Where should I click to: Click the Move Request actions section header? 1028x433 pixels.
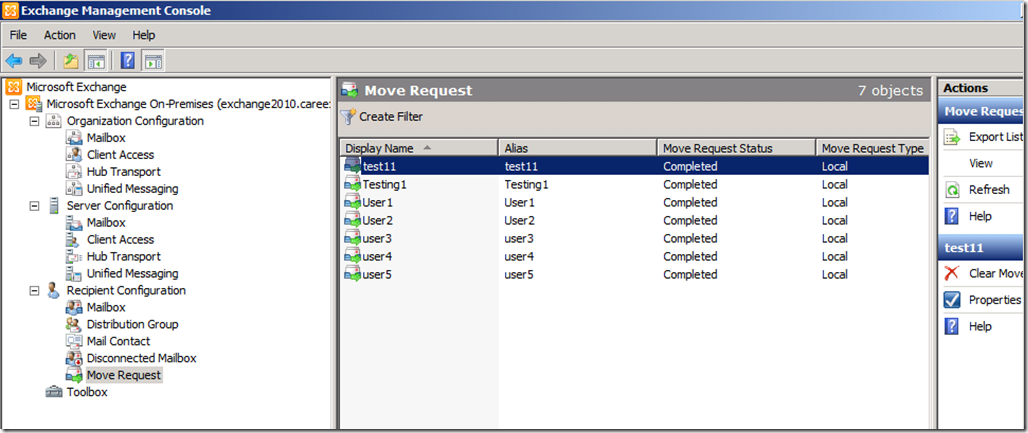pyautogui.click(x=980, y=112)
